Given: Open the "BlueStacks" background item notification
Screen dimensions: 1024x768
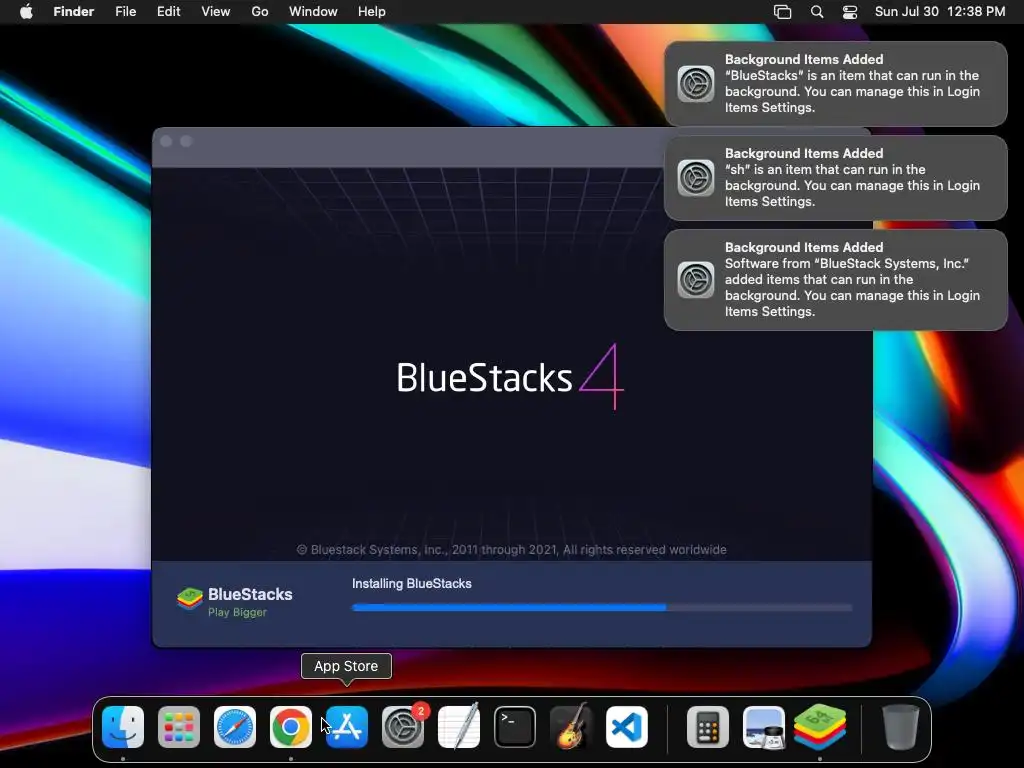Looking at the screenshot, I should [836, 84].
